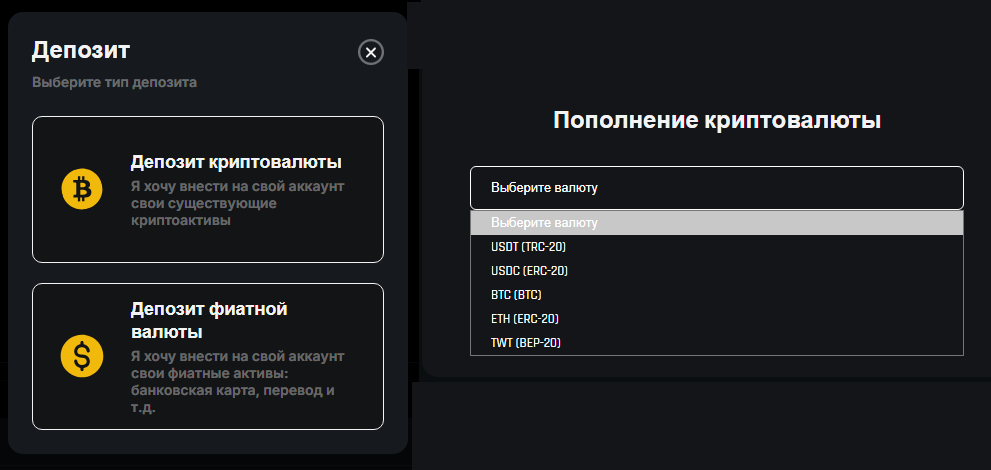Select the "Депозит фиатной валюты" card title
Viewport: 991px width, 470px height.
(209, 320)
